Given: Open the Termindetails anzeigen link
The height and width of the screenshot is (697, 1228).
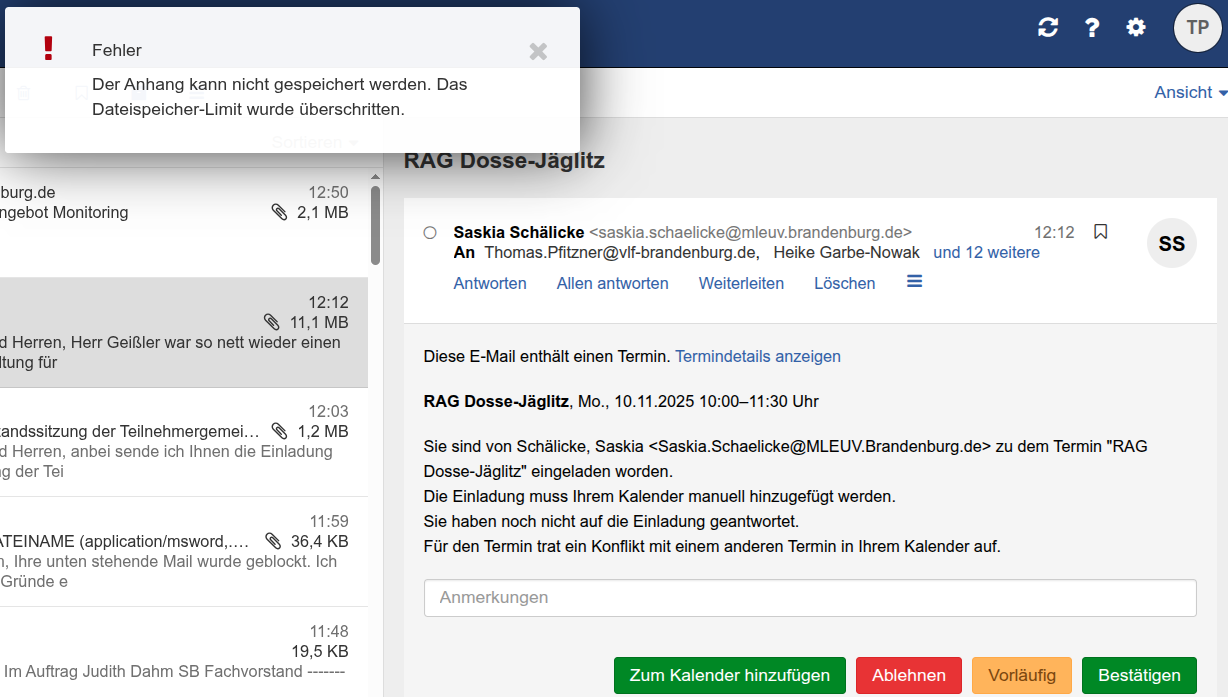Looking at the screenshot, I should pos(757,356).
